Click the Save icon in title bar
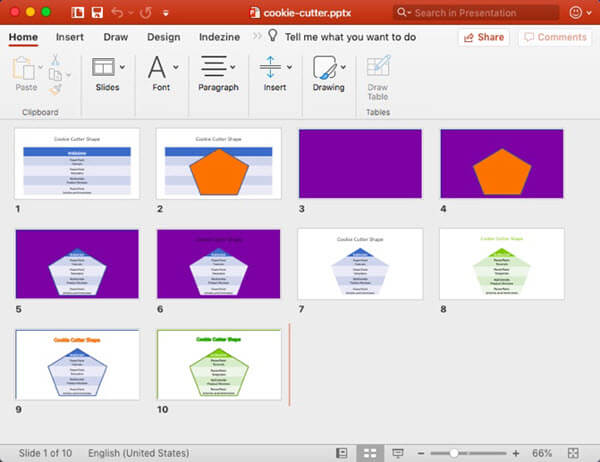 pos(96,12)
